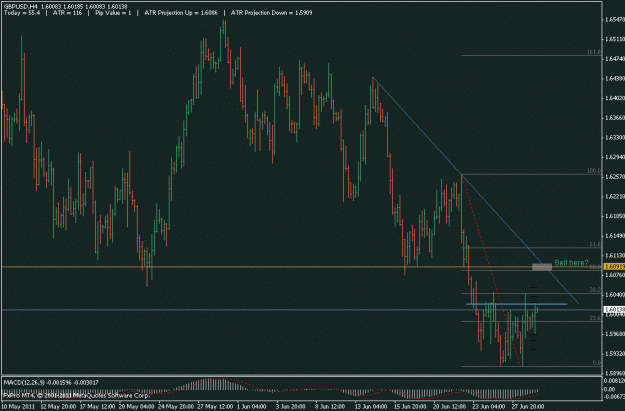Select the short thick blue resistance line
The image size is (625, 411).
517,304
